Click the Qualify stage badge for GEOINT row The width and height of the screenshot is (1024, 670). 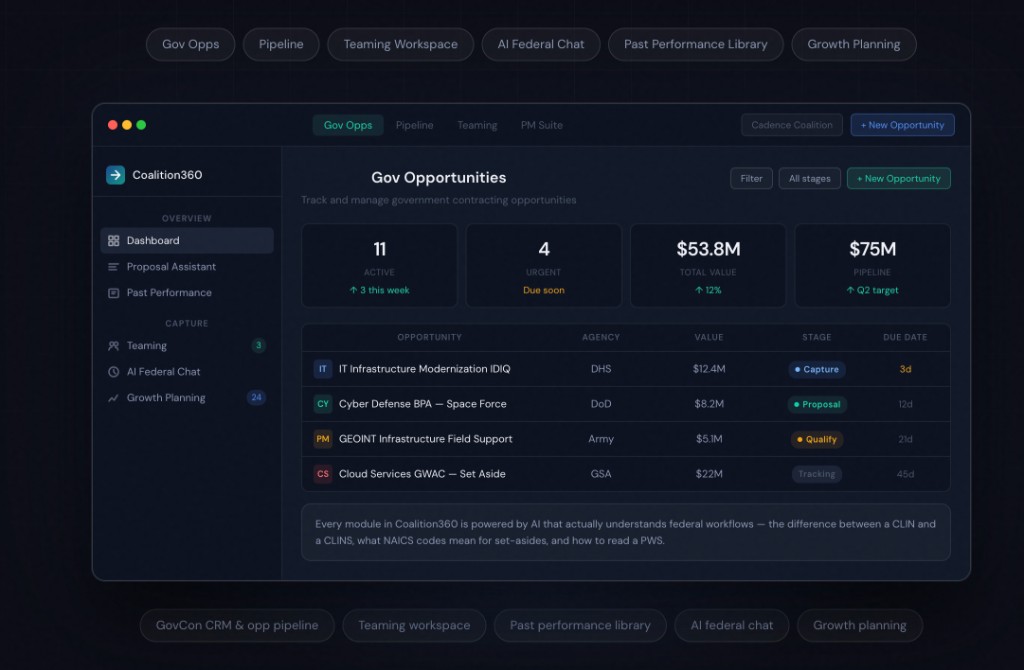point(817,439)
